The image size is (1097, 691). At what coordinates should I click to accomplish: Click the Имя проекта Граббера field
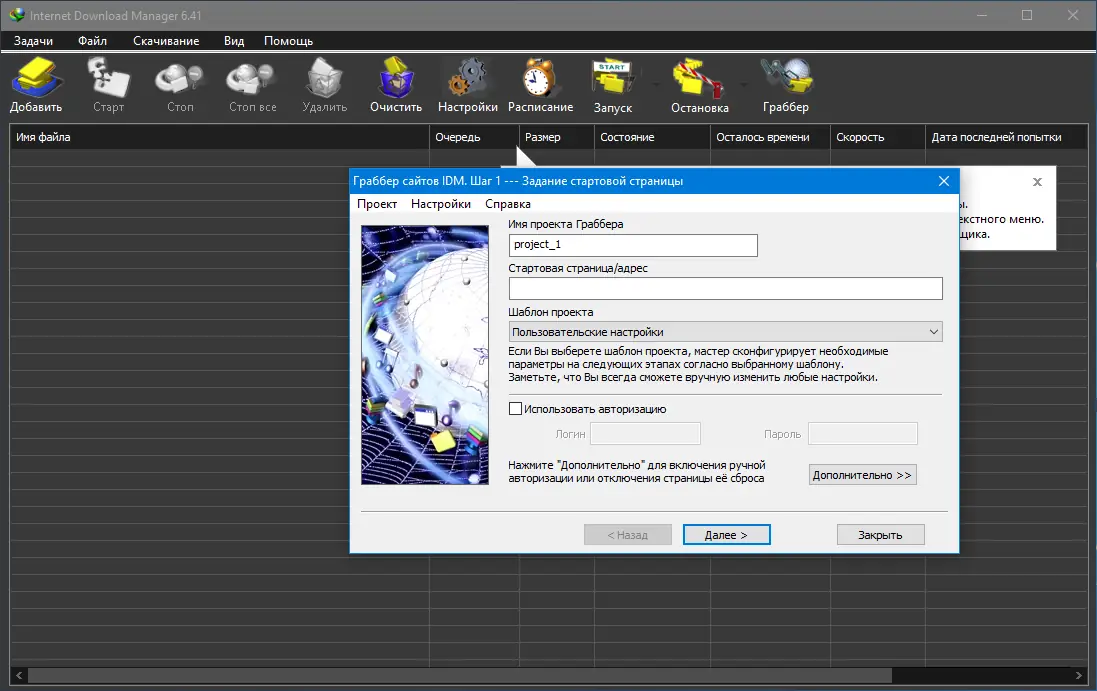coord(633,245)
